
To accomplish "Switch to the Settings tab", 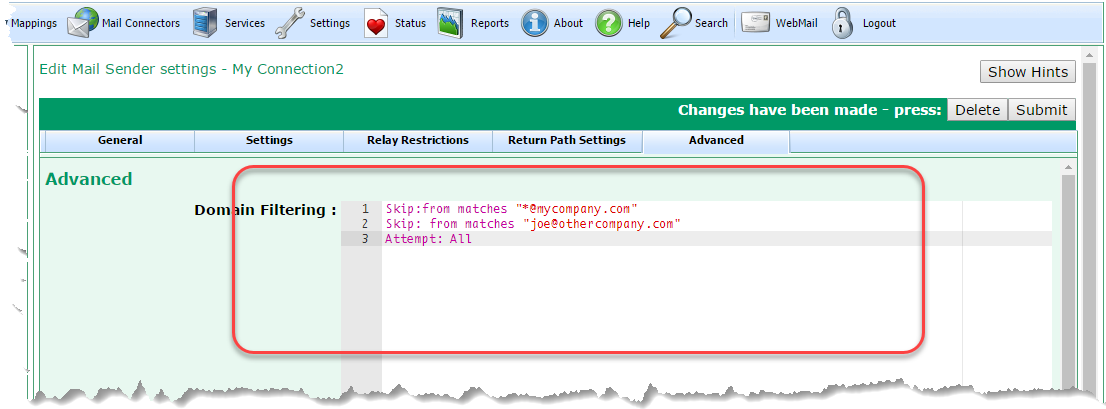I will pos(269,140).
